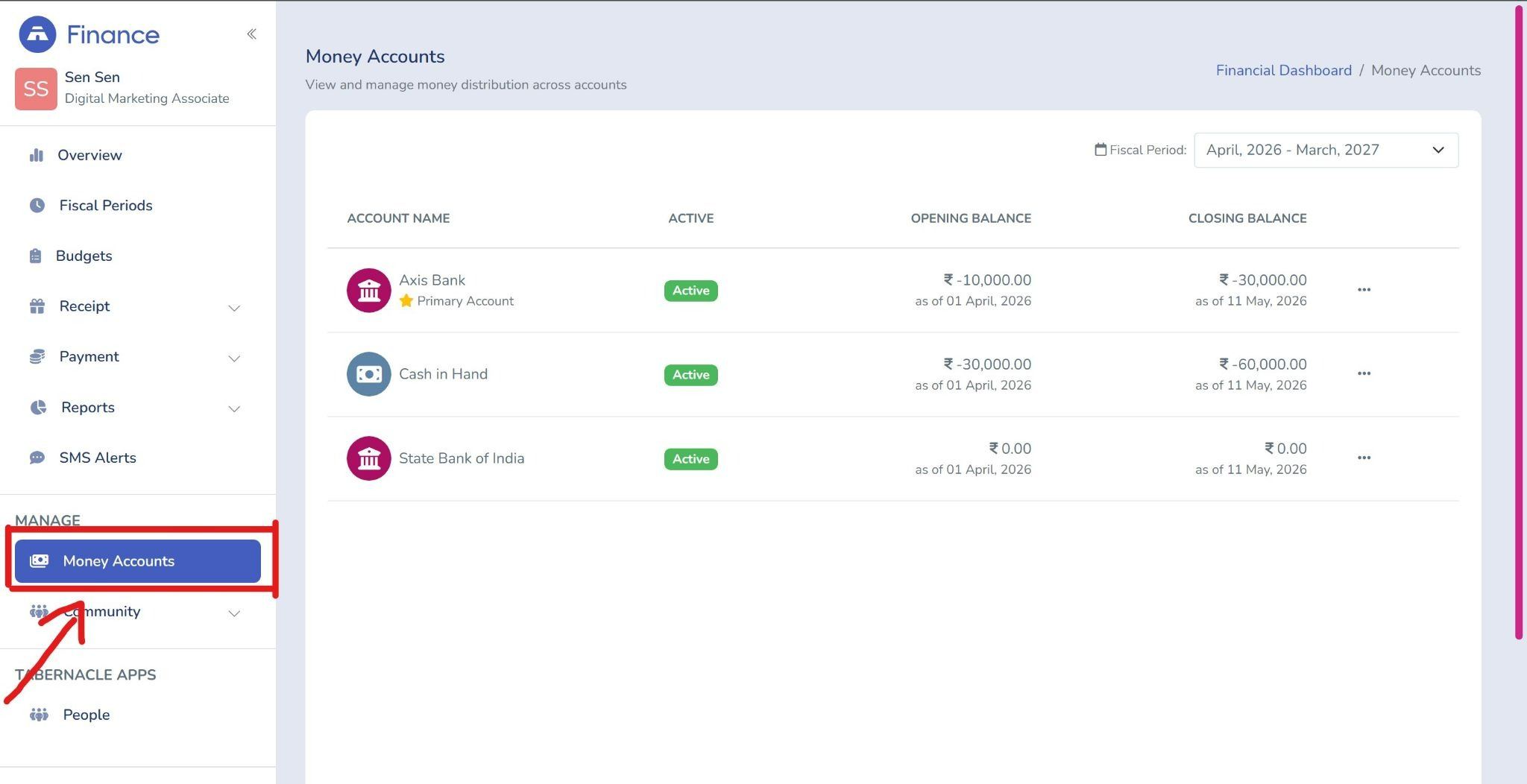This screenshot has width=1527, height=784.
Task: Click the Payment coins icon
Action: 37,356
